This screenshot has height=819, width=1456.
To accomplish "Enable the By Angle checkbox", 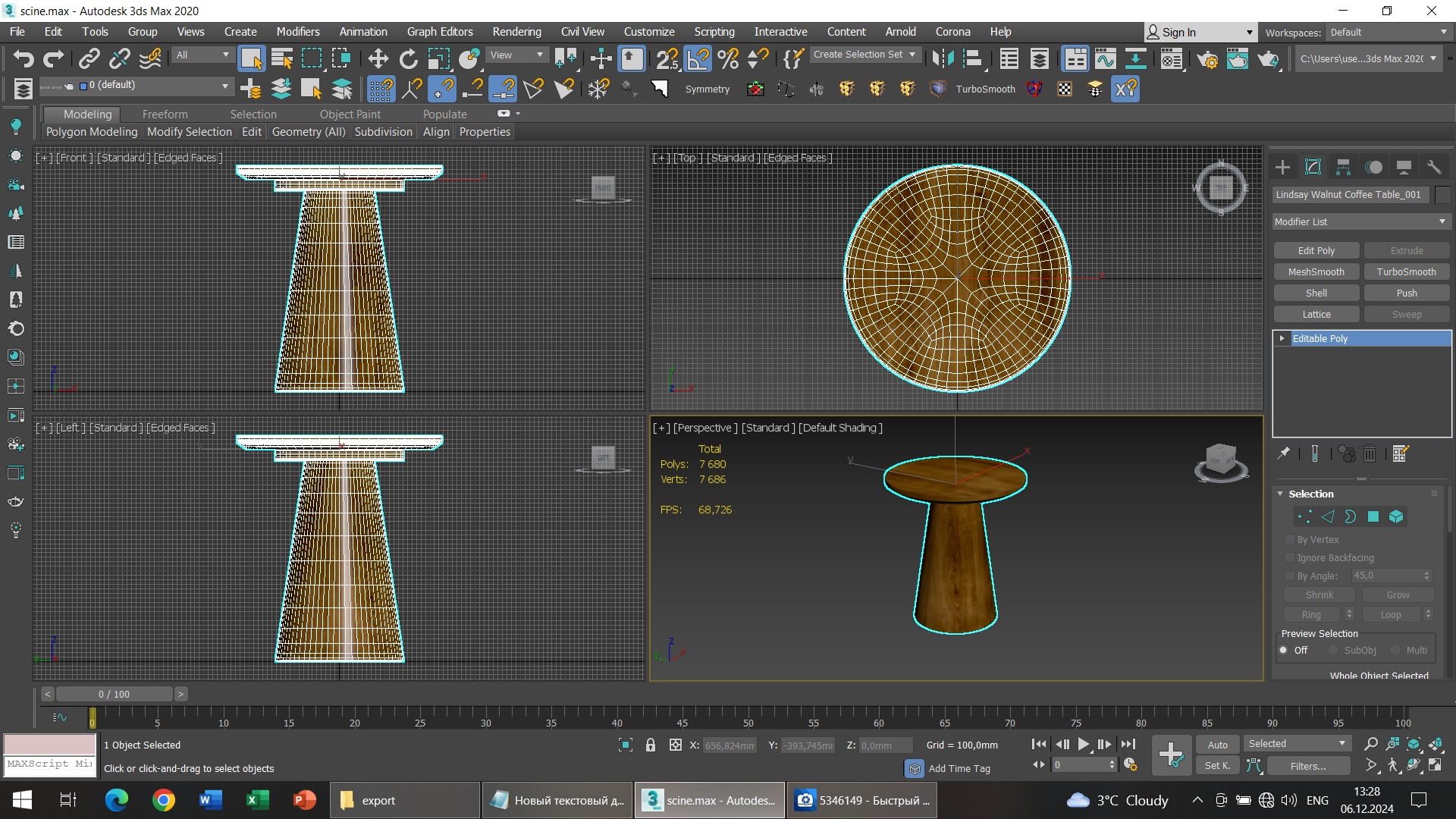I will point(1289,576).
